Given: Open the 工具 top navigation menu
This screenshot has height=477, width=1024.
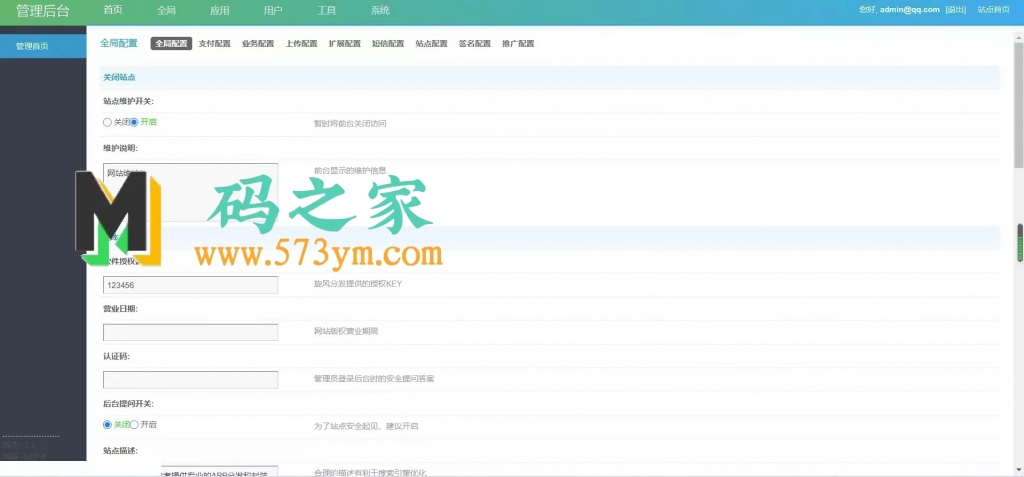Looking at the screenshot, I should (327, 10).
